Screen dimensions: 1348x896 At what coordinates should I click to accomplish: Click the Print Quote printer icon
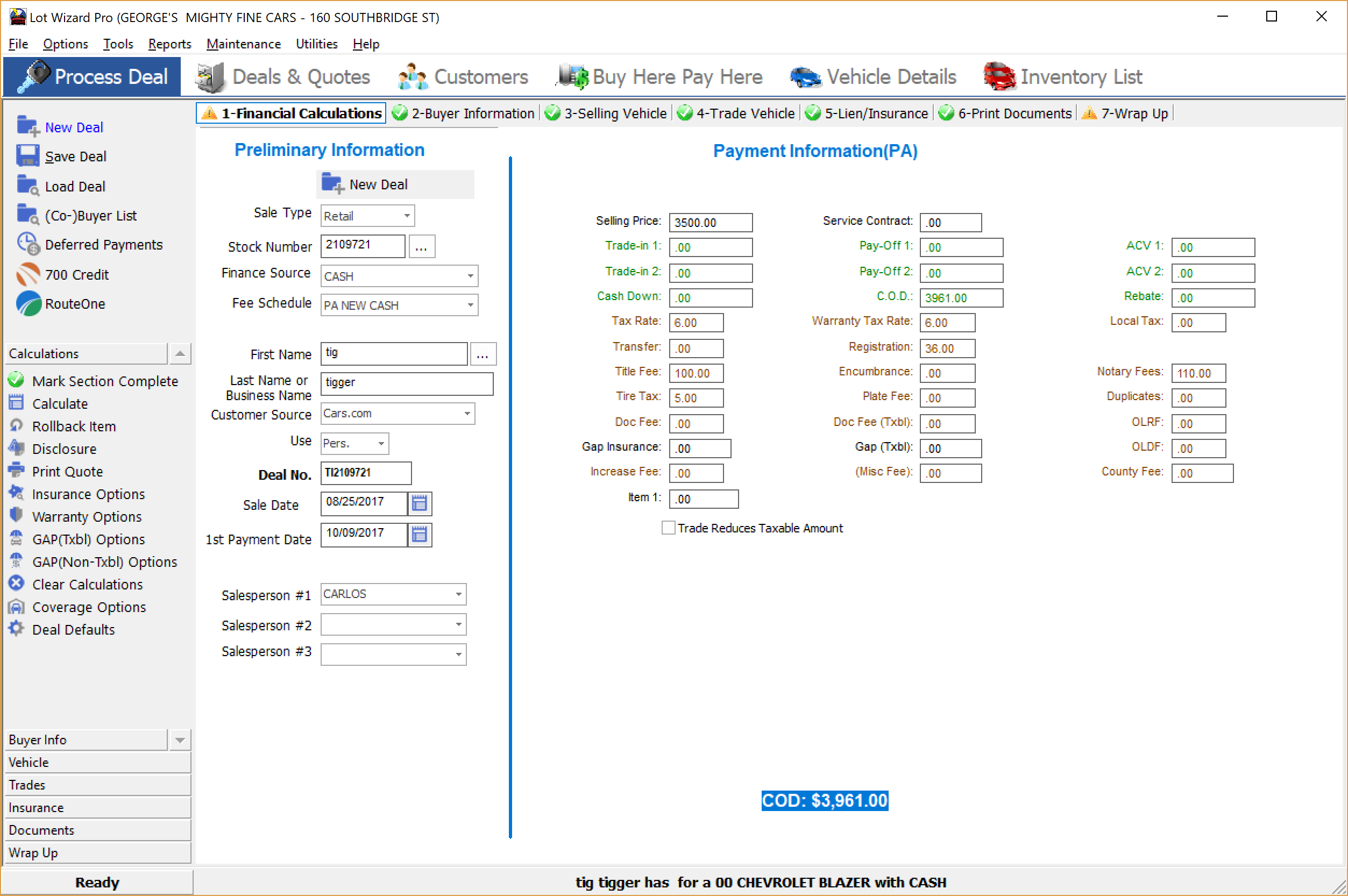[16, 471]
